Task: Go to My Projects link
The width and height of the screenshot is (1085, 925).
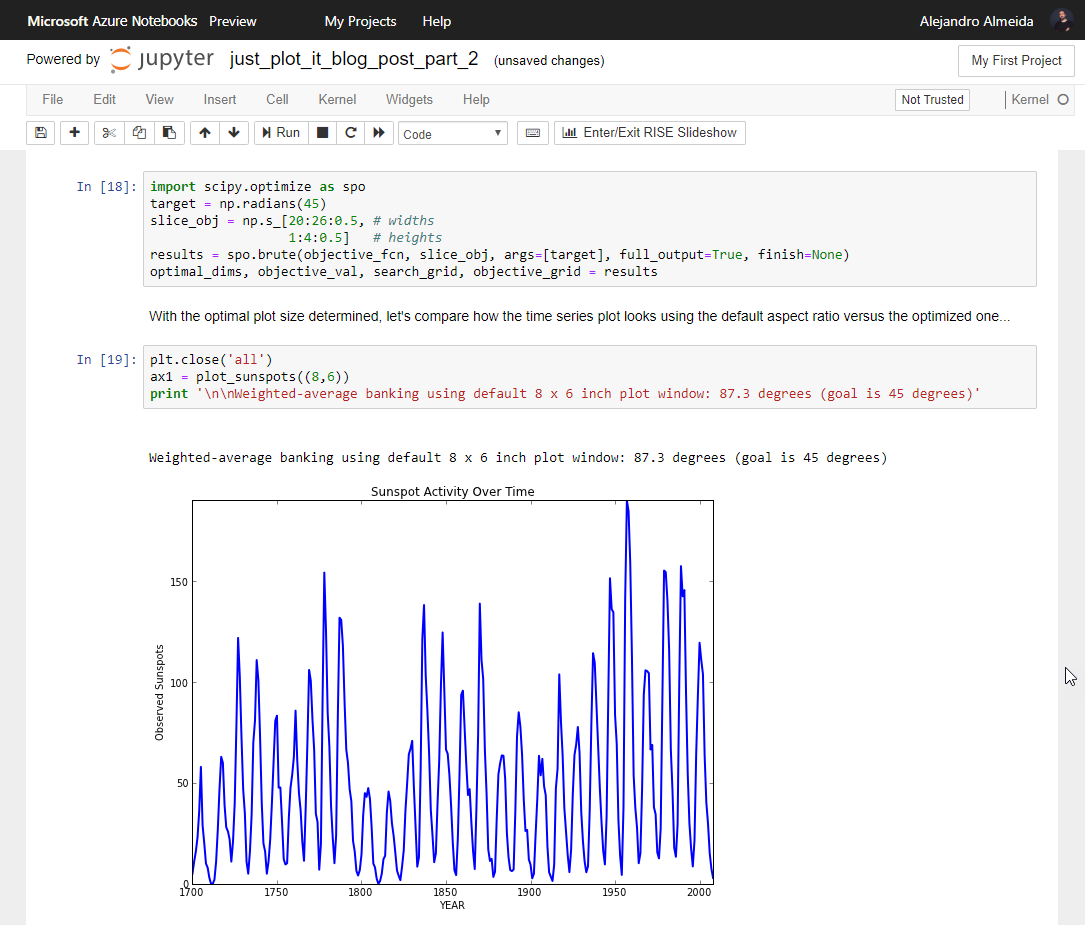Action: click(x=360, y=21)
